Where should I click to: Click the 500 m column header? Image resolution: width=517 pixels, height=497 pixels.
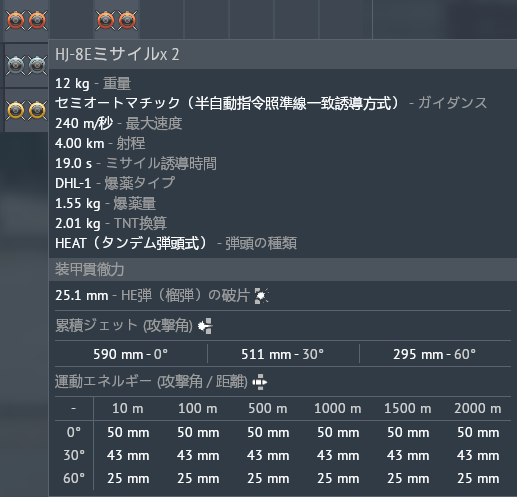(x=268, y=409)
